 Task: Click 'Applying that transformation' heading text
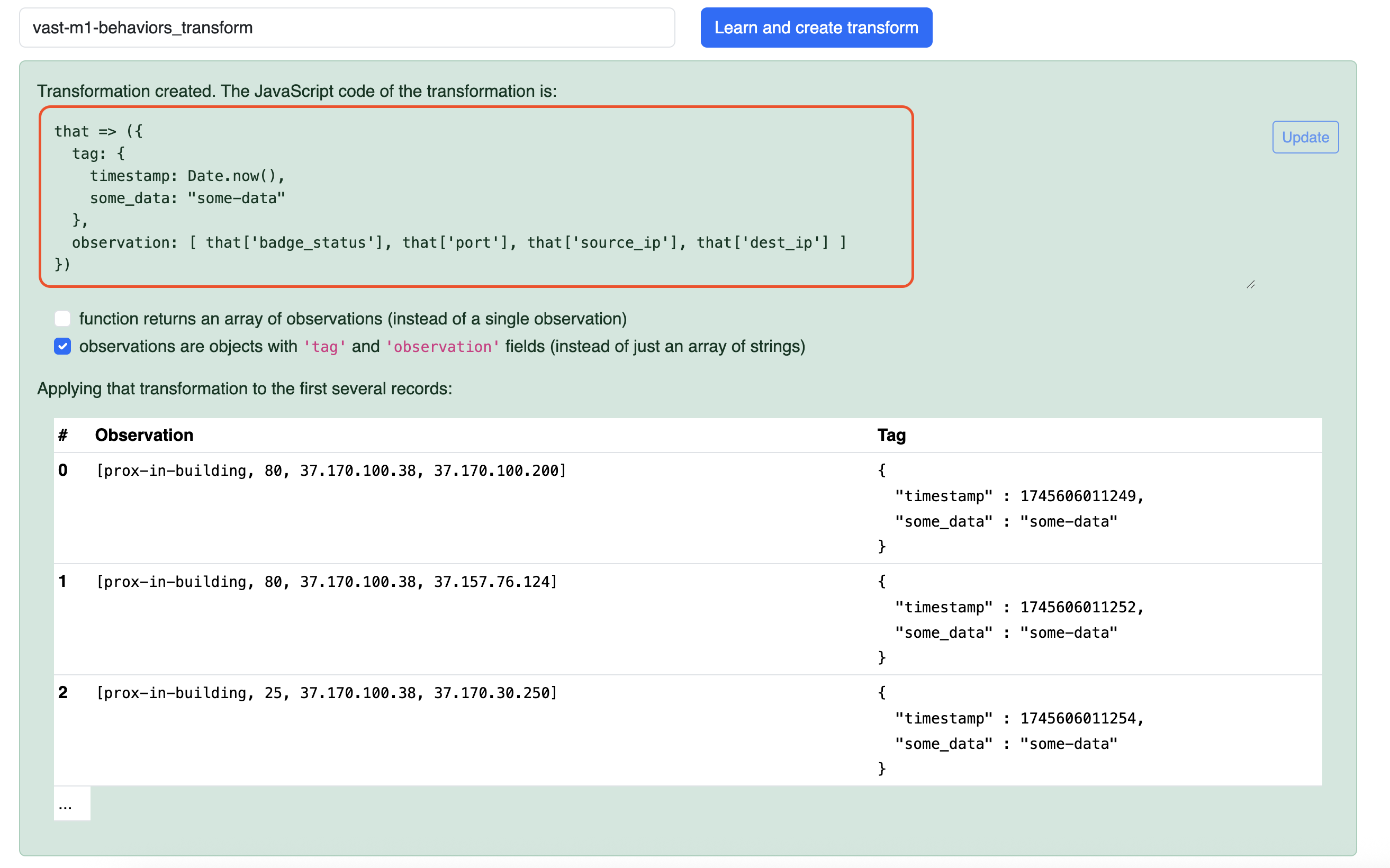point(245,388)
